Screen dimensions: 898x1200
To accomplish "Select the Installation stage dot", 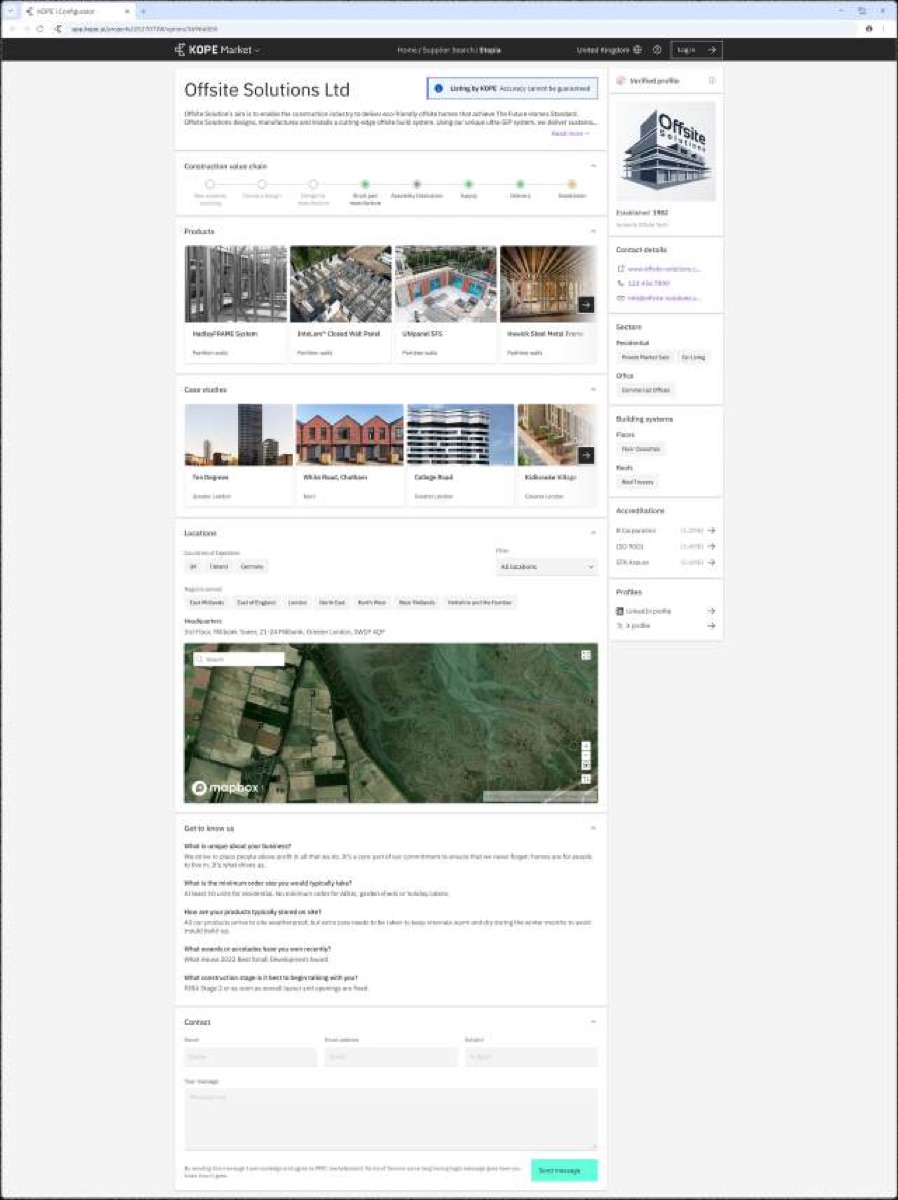I will point(572,184).
